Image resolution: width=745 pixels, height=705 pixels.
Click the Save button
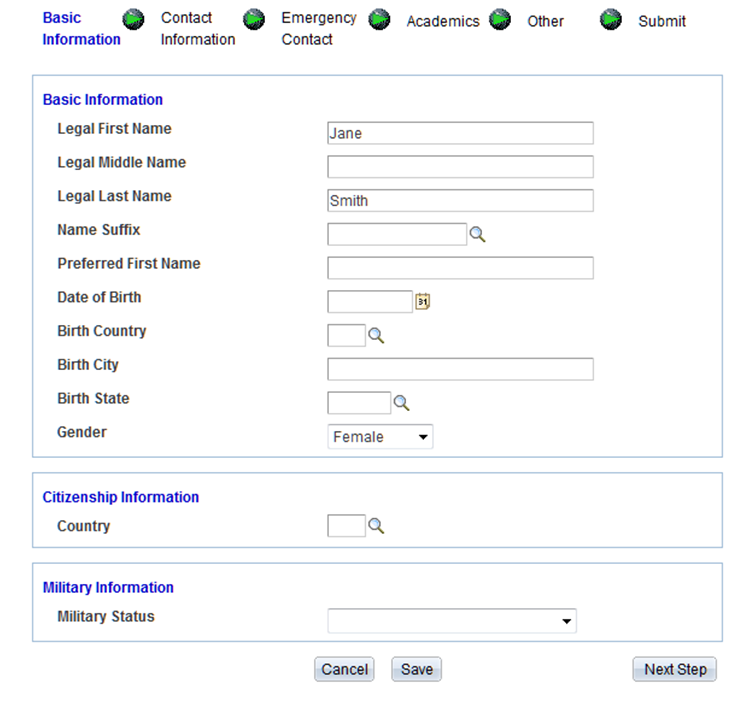coord(417,669)
